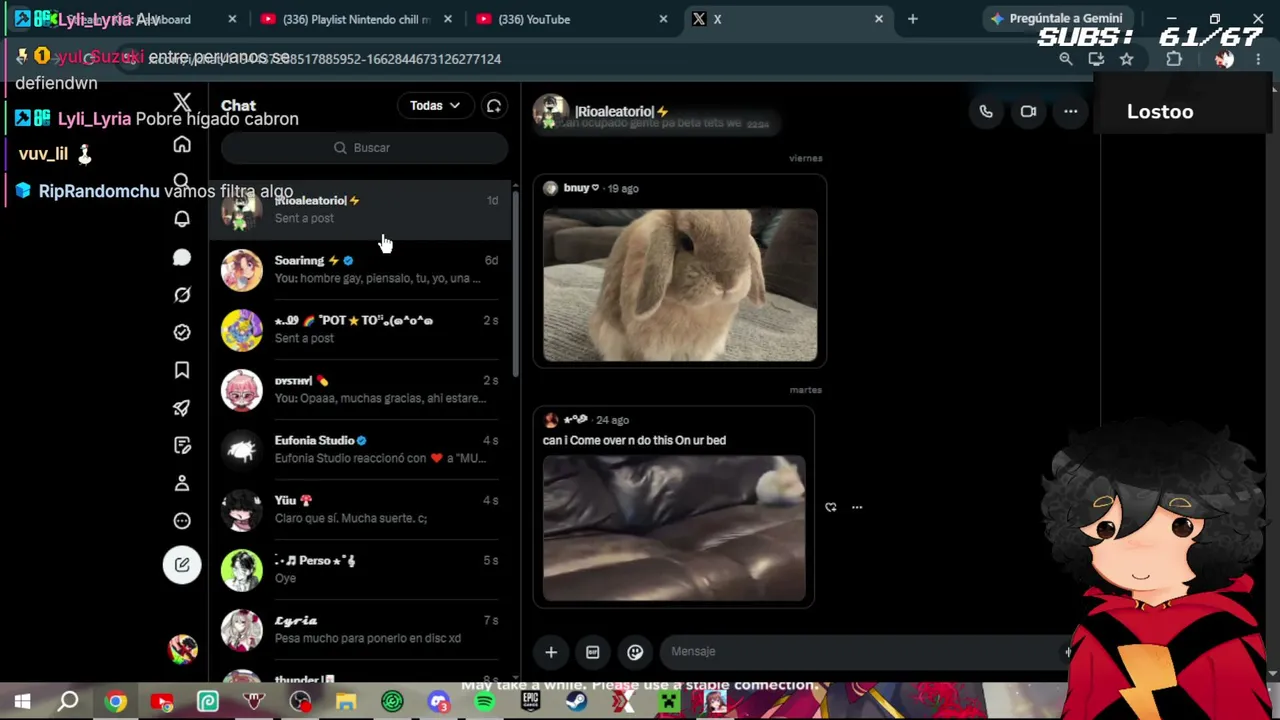The image size is (1280, 720).
Task: Reply to the 'can i Come over' message
Action: point(830,507)
